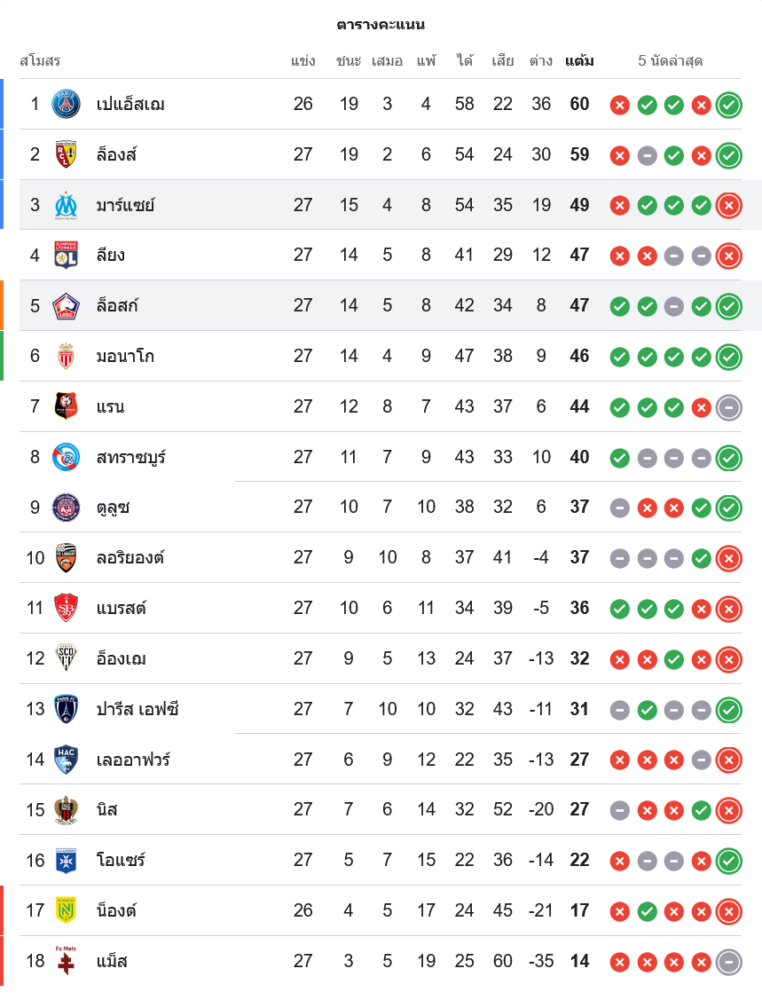Open the ลอริยองต์ team link
This screenshot has width=762, height=1000.
click(130, 557)
